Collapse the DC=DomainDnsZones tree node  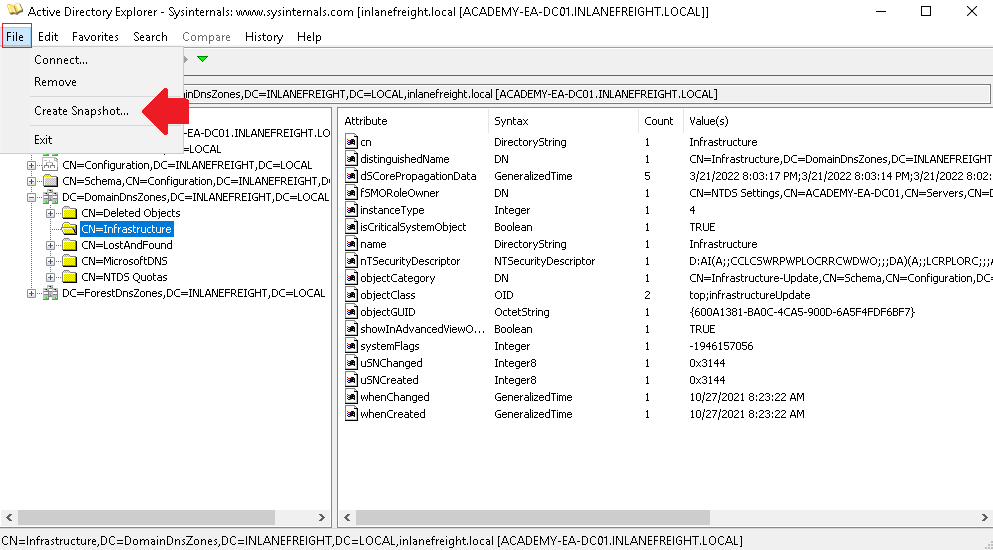tap(31, 197)
